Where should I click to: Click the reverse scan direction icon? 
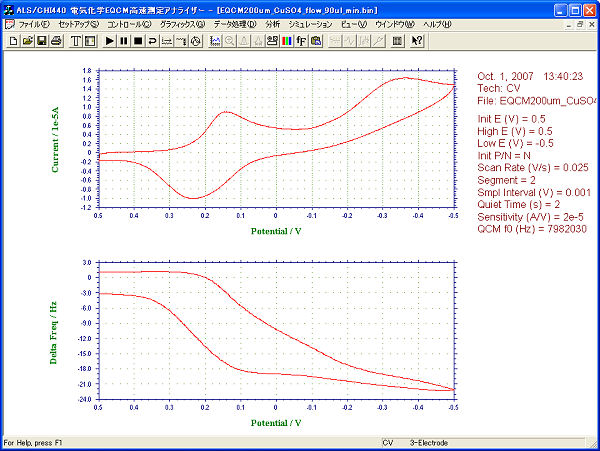152,41
